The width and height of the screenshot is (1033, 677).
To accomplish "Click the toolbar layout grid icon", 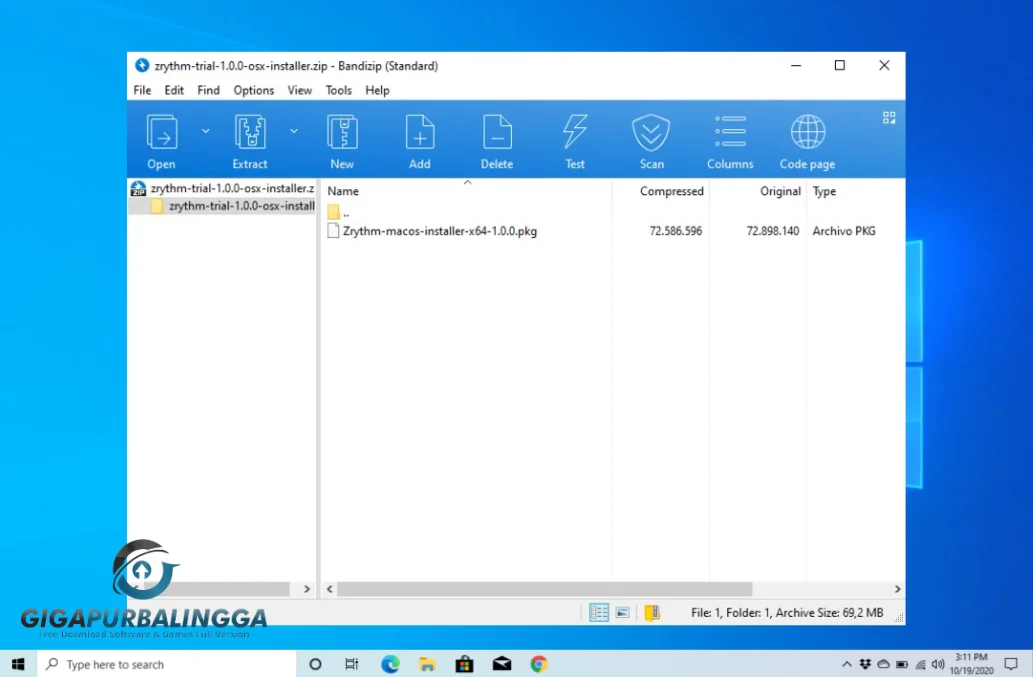I will pyautogui.click(x=889, y=118).
